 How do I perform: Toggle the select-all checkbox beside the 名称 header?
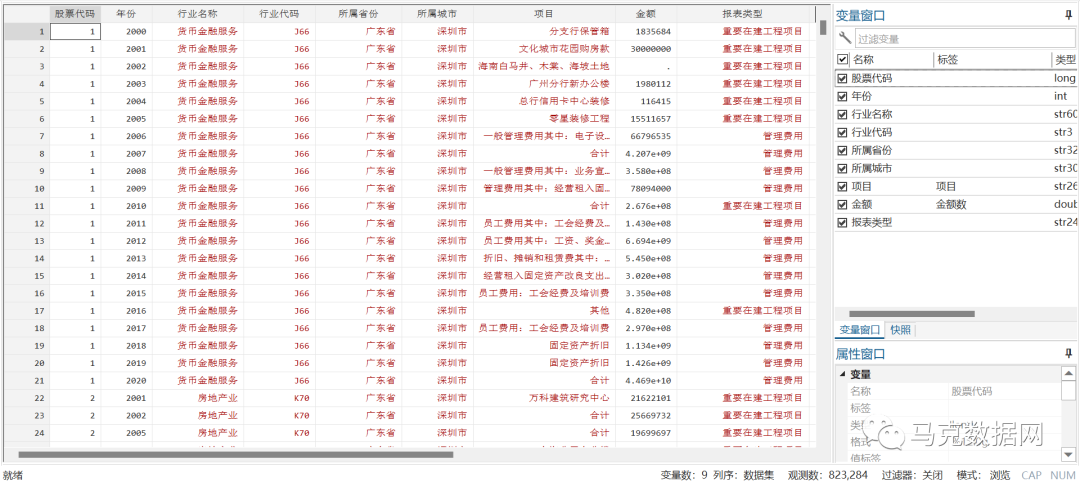[x=842, y=60]
